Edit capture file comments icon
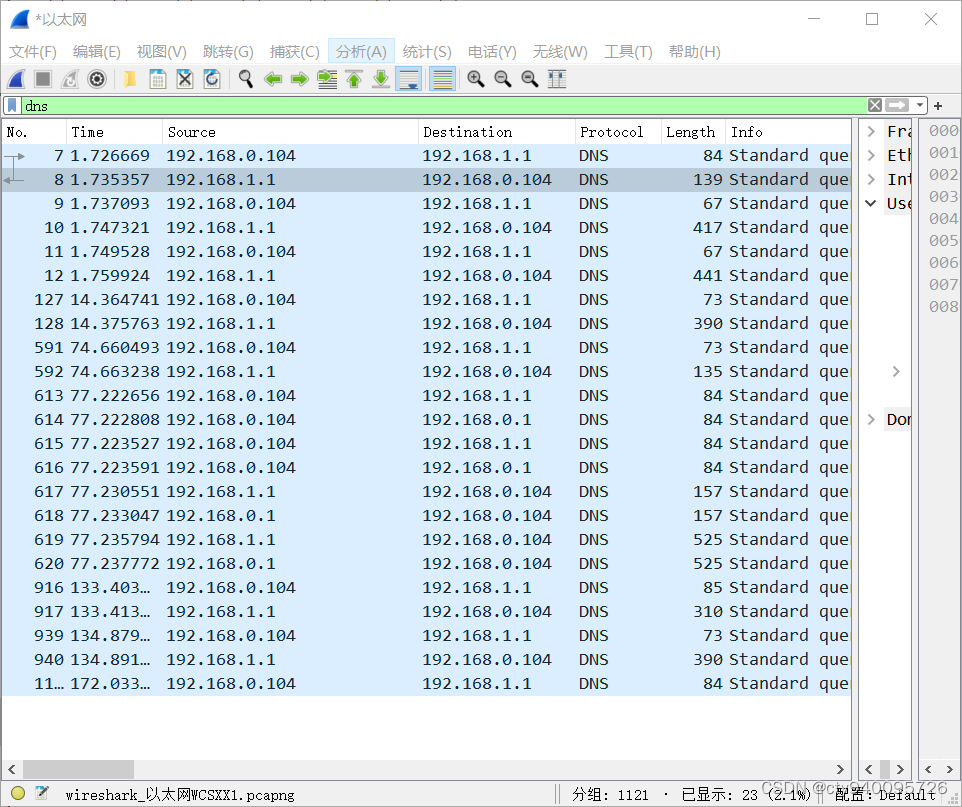Screen dimensions: 962x807 pyautogui.click(x=42, y=793)
